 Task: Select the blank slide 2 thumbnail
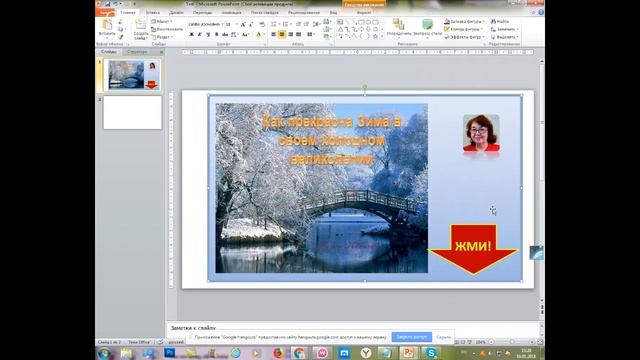point(132,113)
